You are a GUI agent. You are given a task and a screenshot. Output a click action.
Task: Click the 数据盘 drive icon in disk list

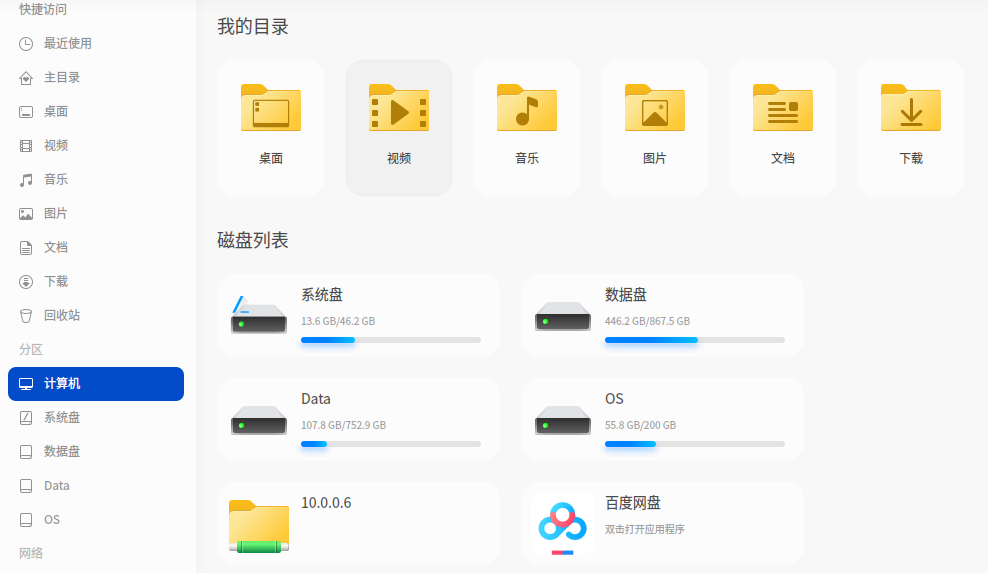pos(563,316)
